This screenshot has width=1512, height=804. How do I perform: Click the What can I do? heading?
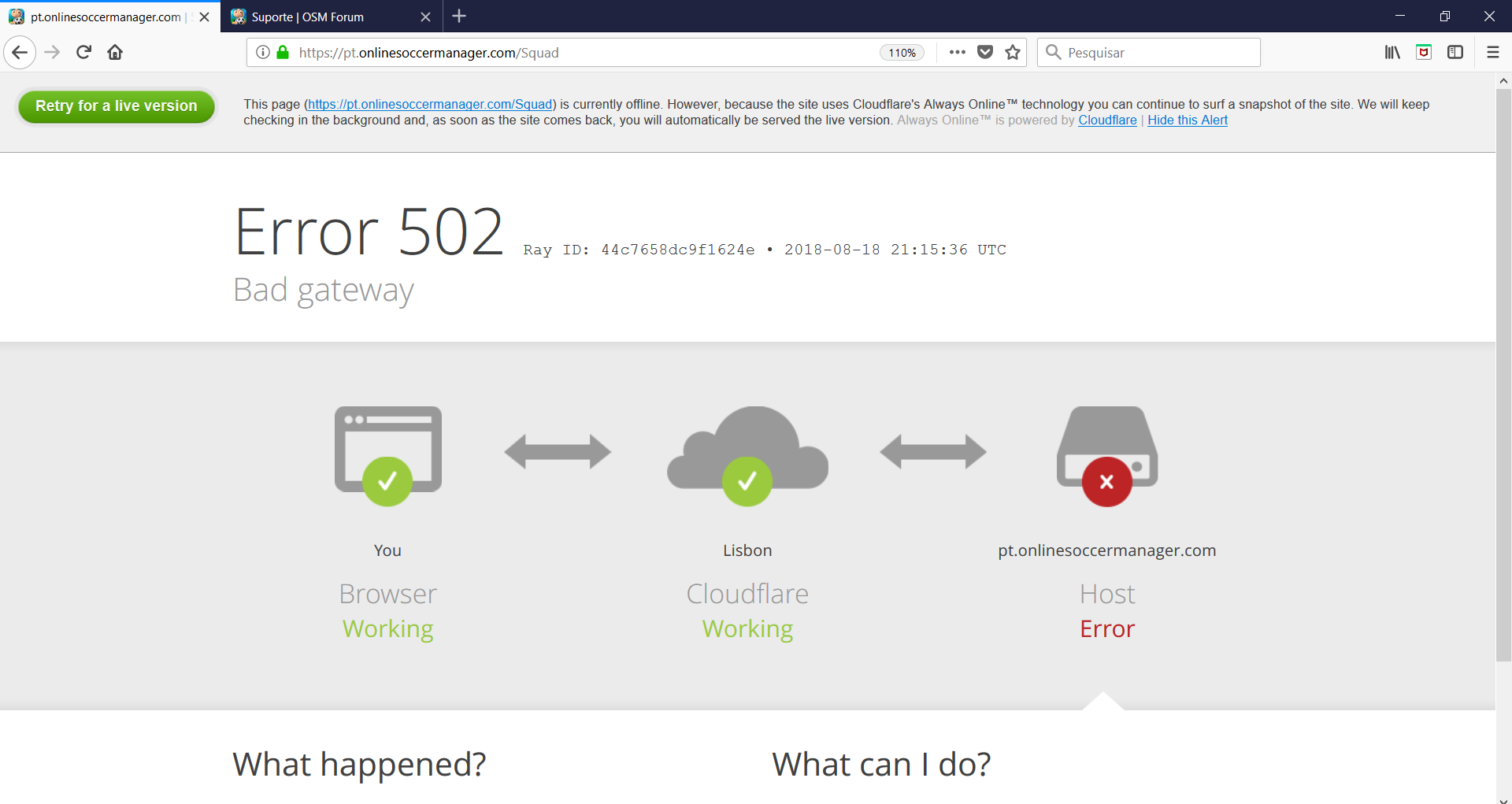point(881,764)
